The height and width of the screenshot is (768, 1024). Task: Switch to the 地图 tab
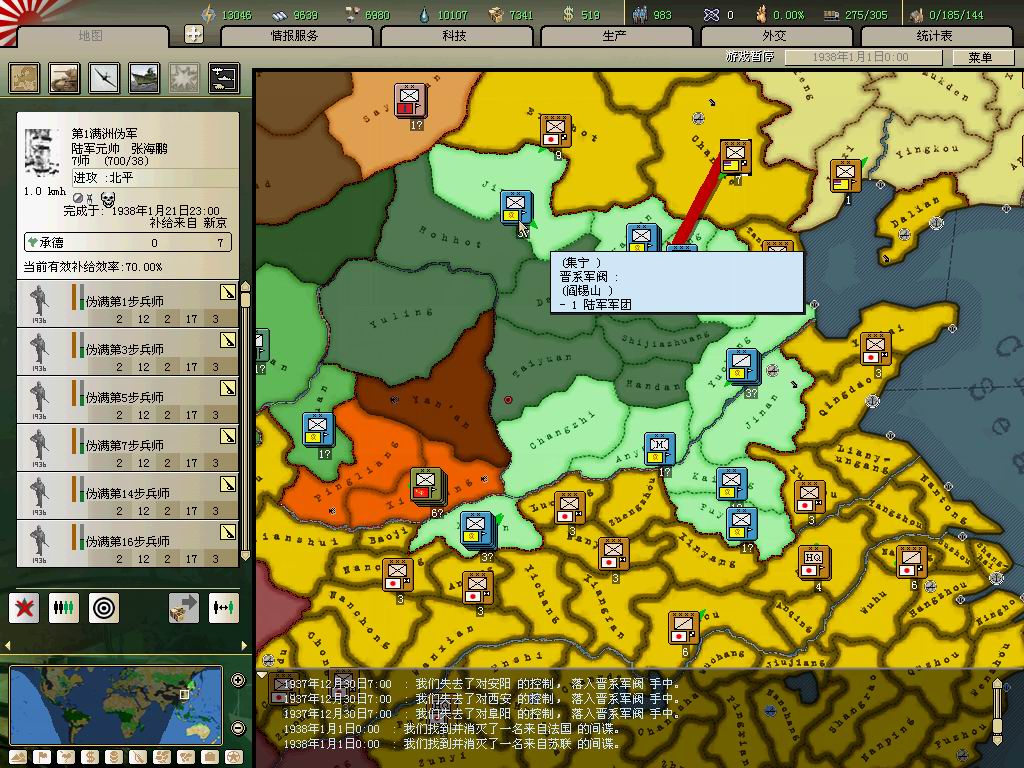91,36
